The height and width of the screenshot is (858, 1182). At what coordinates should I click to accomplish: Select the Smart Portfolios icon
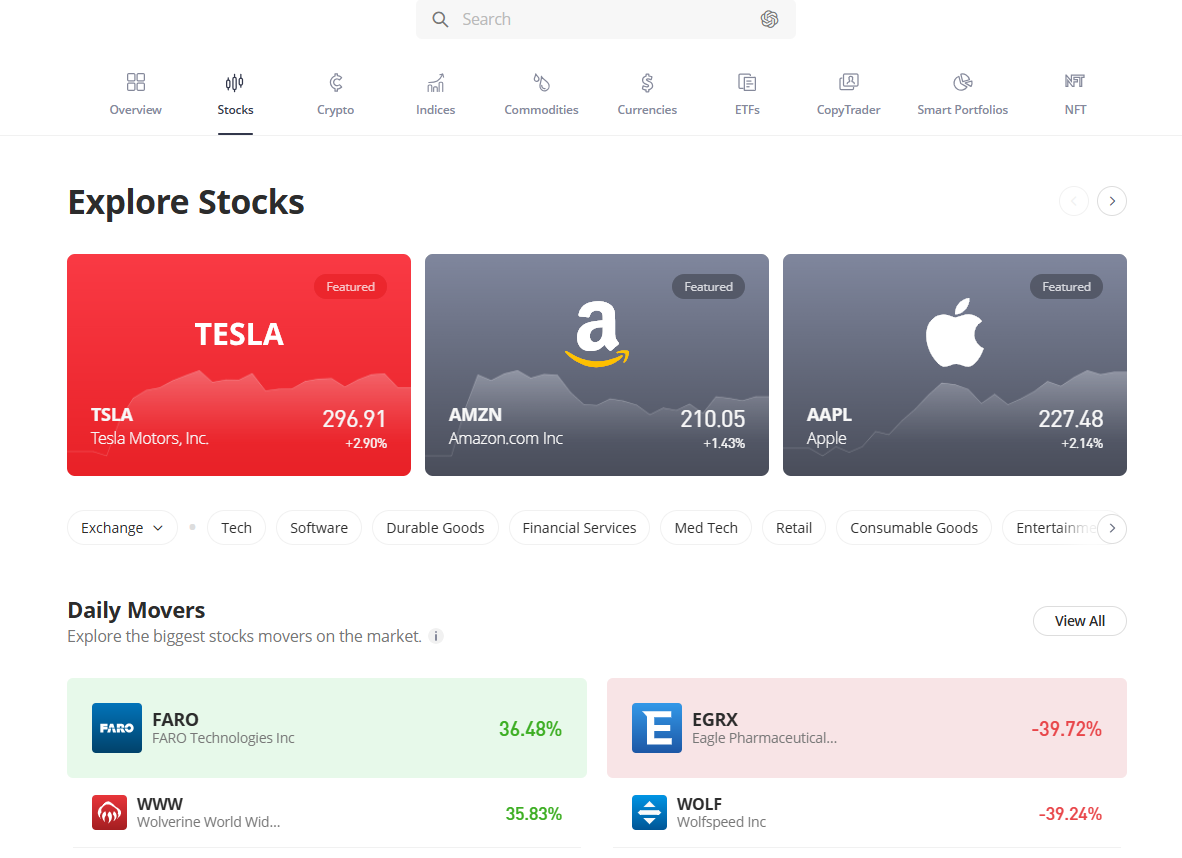point(962,84)
